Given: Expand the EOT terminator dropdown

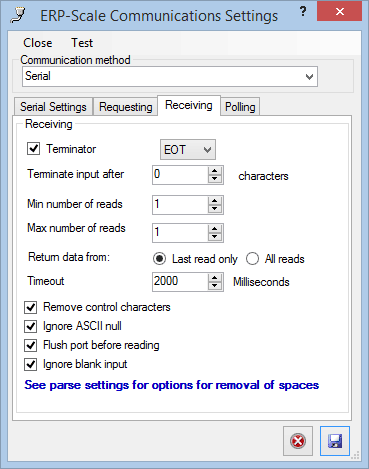Looking at the screenshot, I should coord(188,150).
